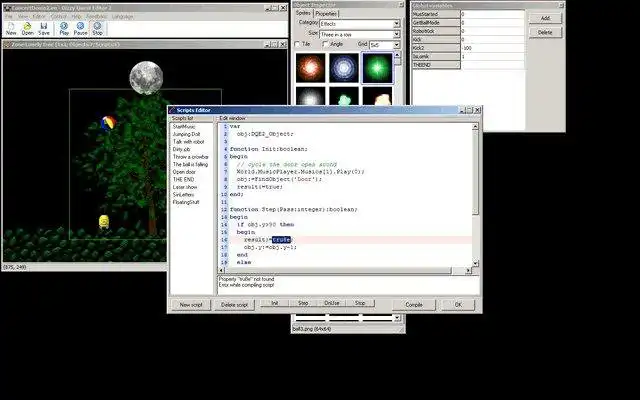Select the green star effect sprite
This screenshot has width=640, height=400.
point(377,67)
